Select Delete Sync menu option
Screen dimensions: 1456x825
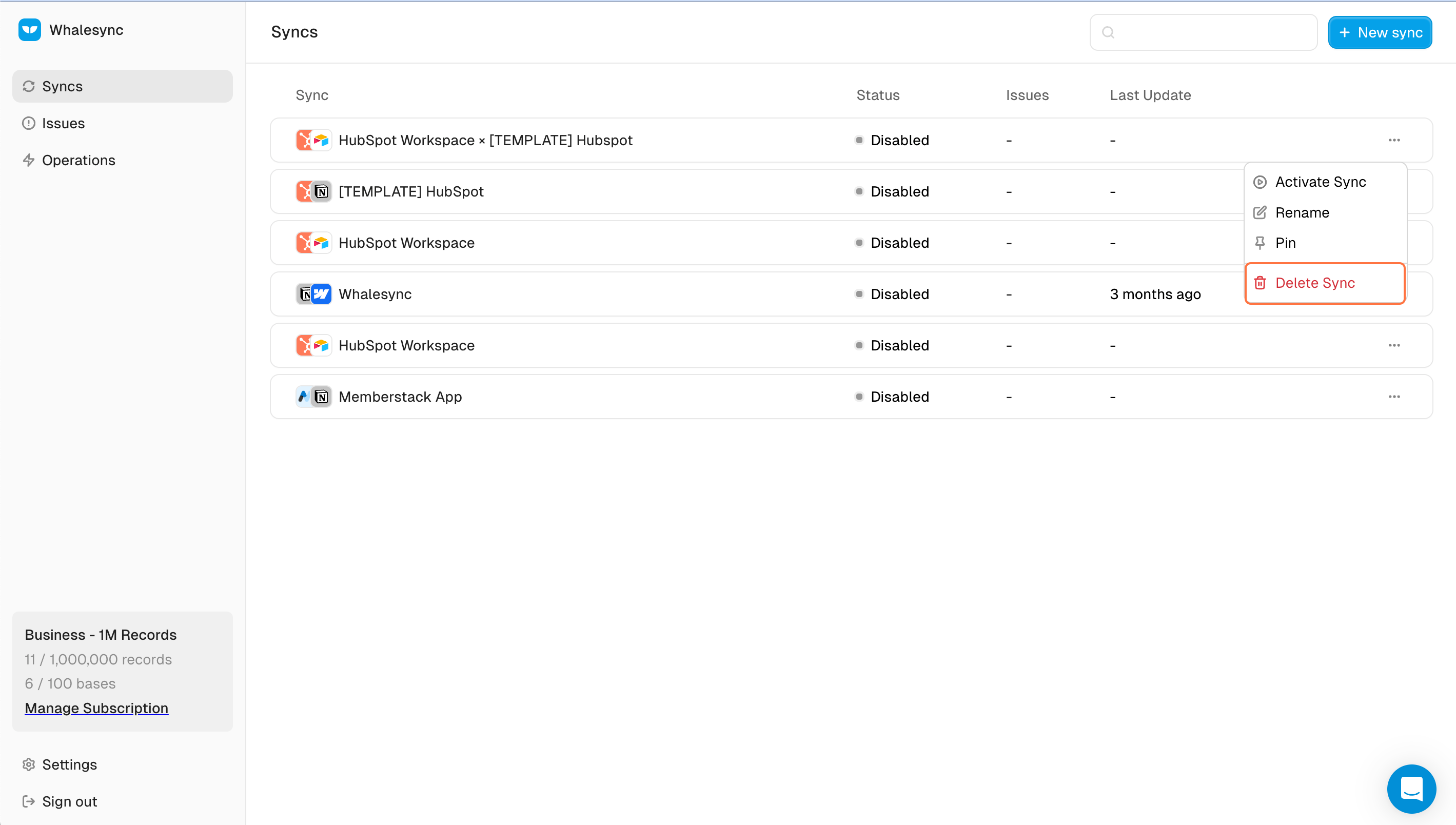[x=1314, y=283]
